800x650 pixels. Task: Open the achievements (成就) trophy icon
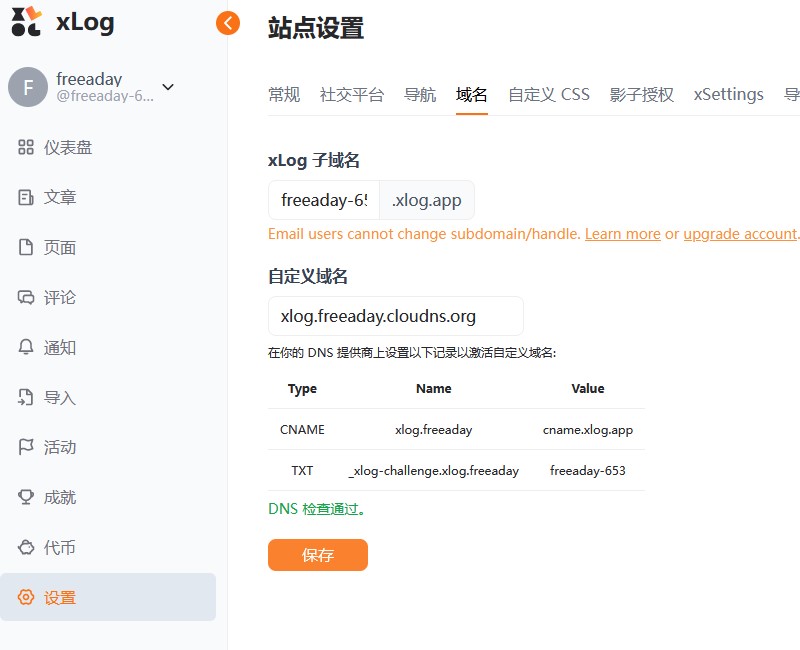tap(27, 498)
